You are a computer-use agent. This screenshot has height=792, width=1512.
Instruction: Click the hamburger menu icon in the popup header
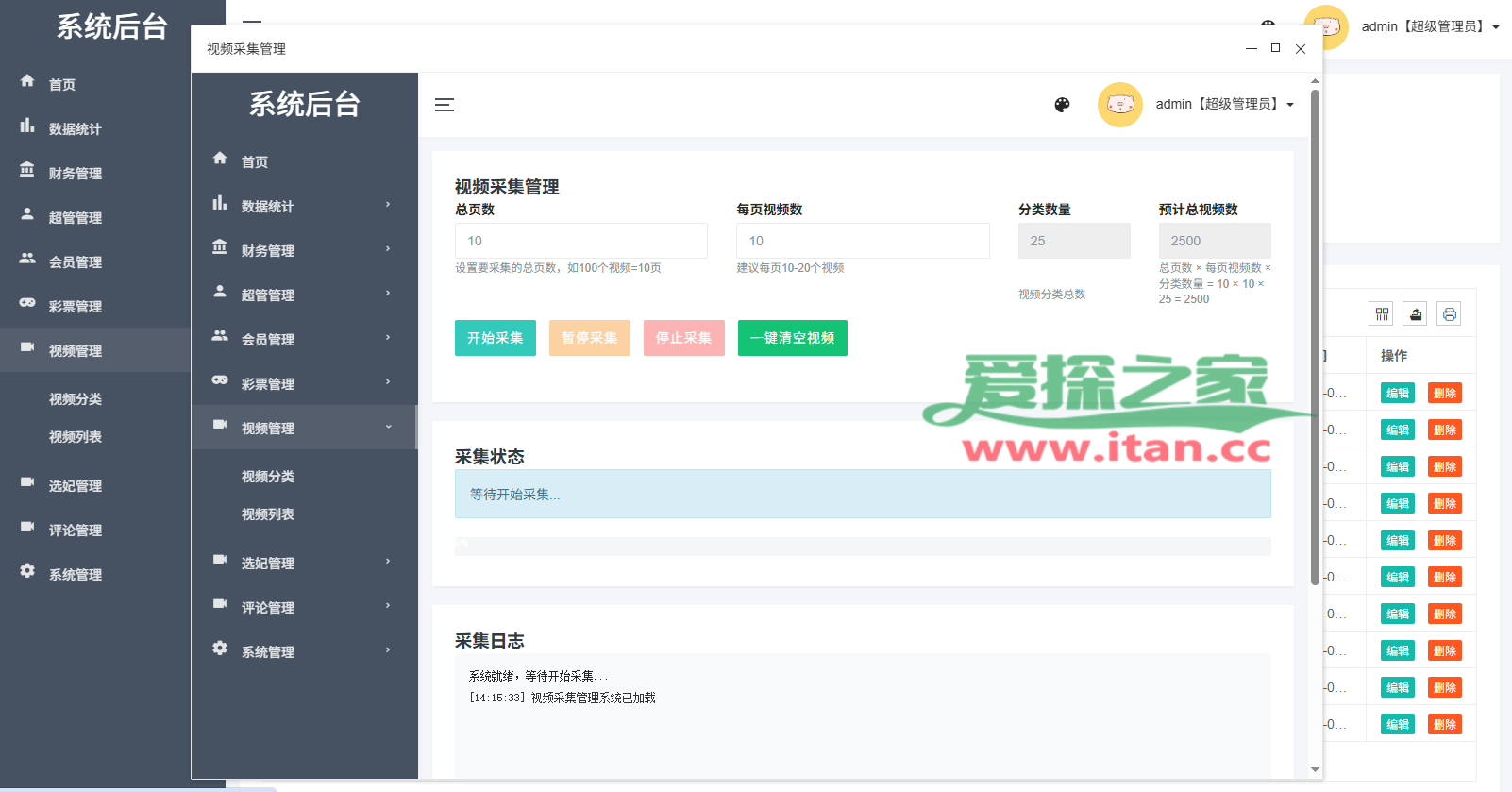(445, 105)
